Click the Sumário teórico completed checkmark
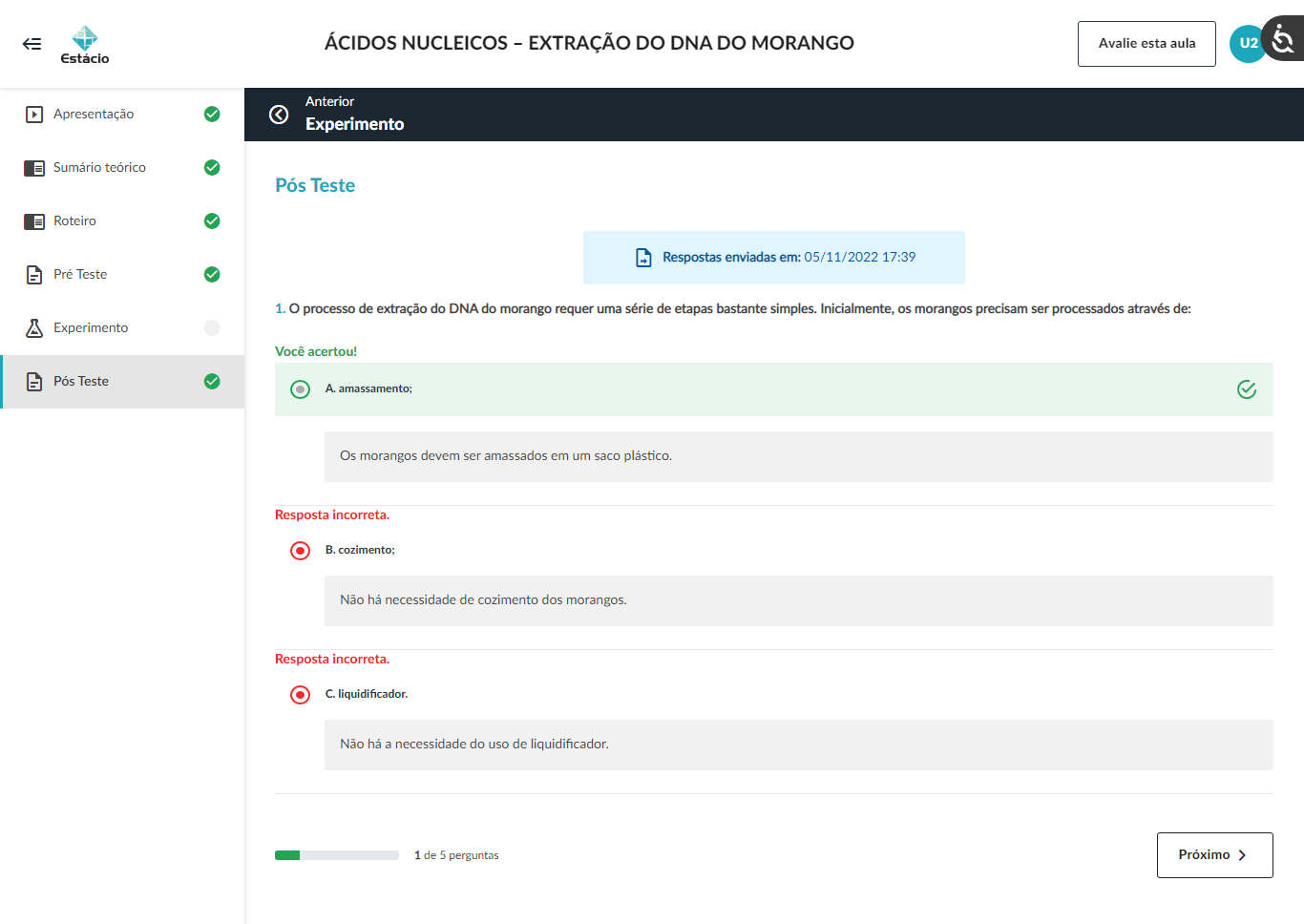 [212, 168]
